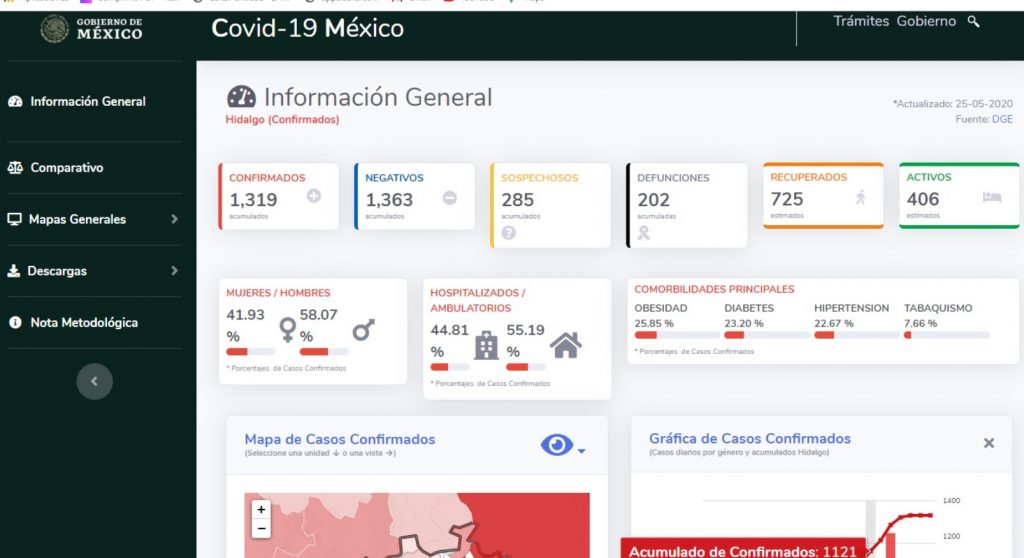Click the Covid-19 México title
This screenshot has width=1024, height=558.
coord(308,28)
